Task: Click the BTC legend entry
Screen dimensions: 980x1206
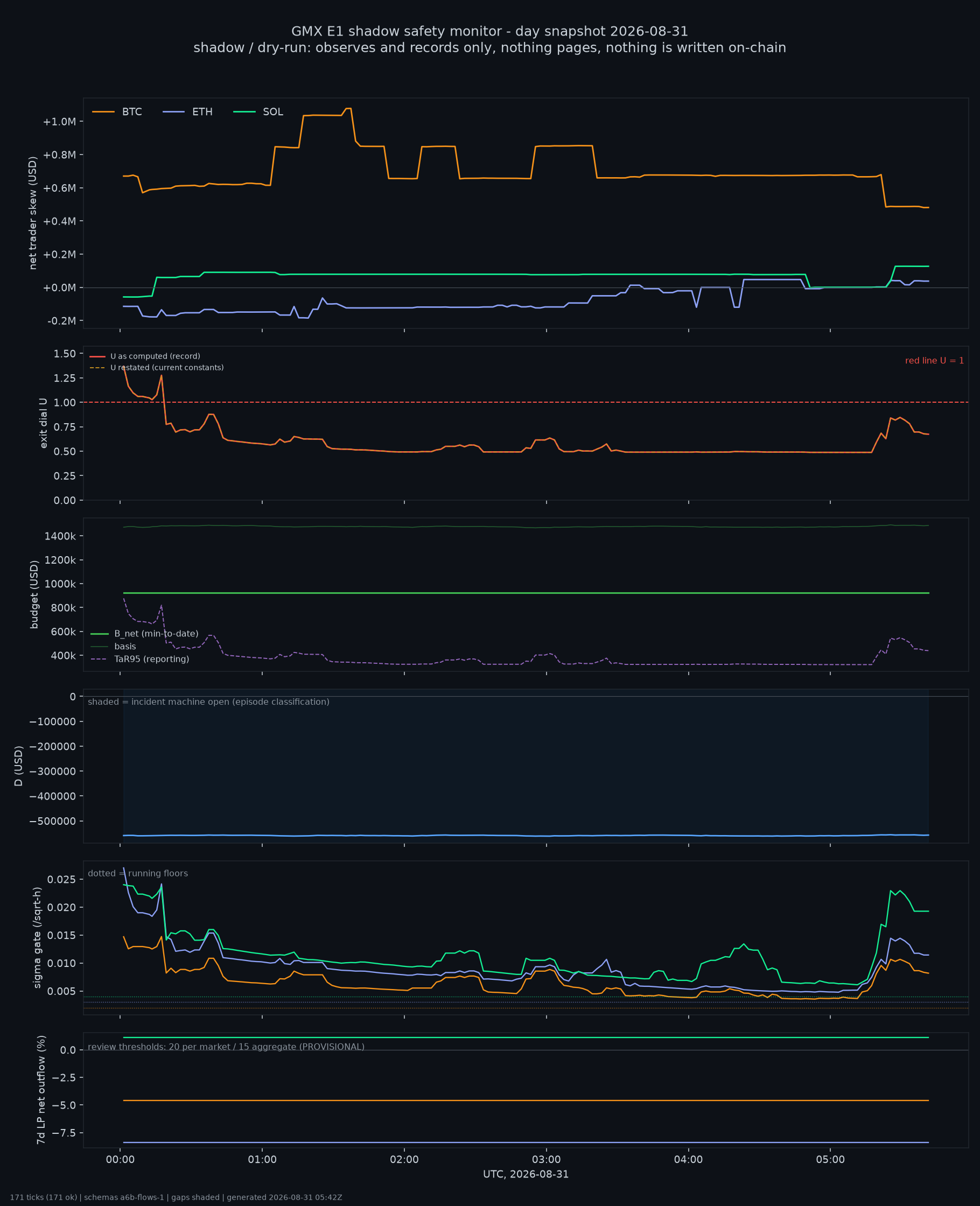Action: tap(117, 112)
